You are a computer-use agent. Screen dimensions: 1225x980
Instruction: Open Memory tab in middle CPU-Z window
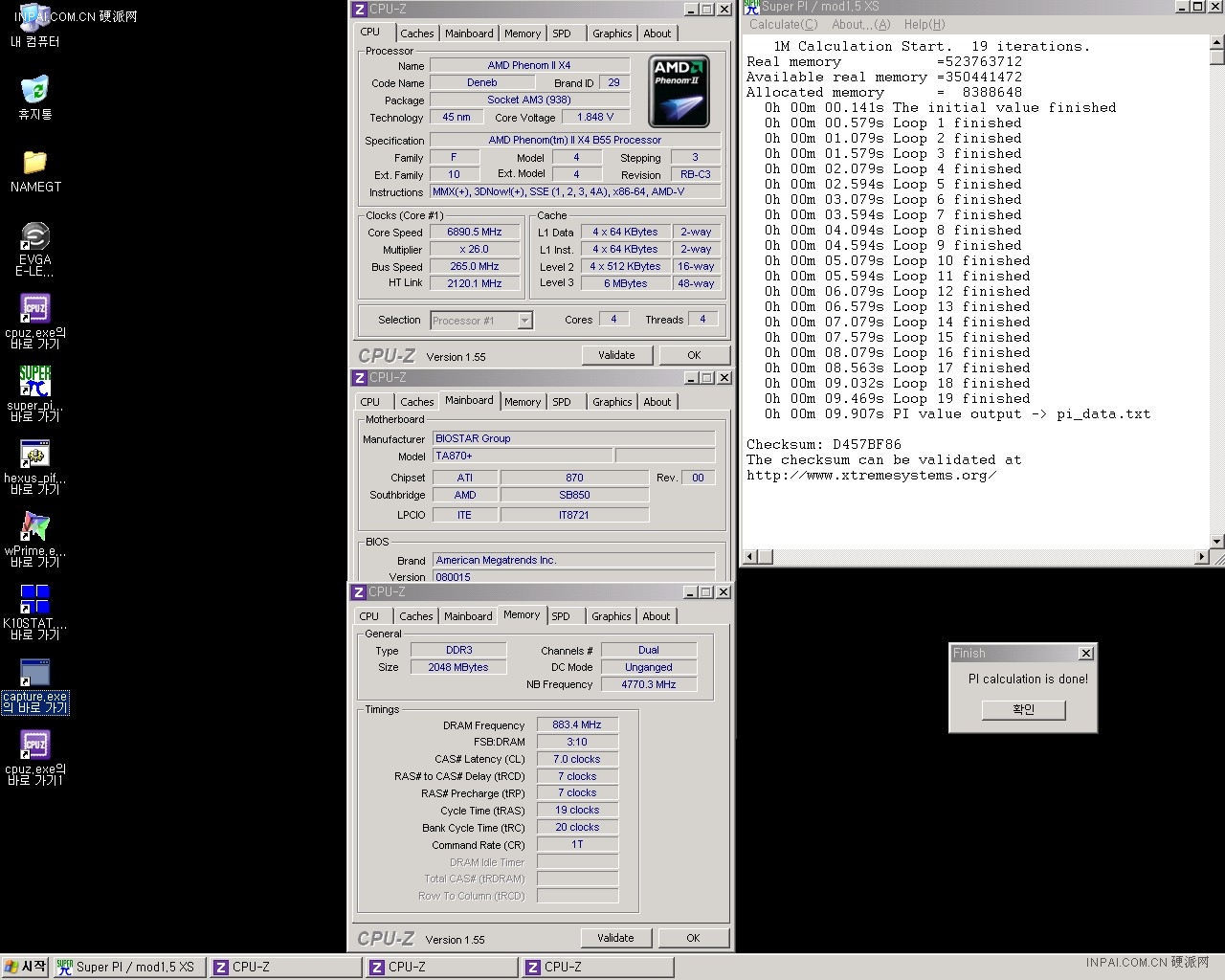click(523, 402)
